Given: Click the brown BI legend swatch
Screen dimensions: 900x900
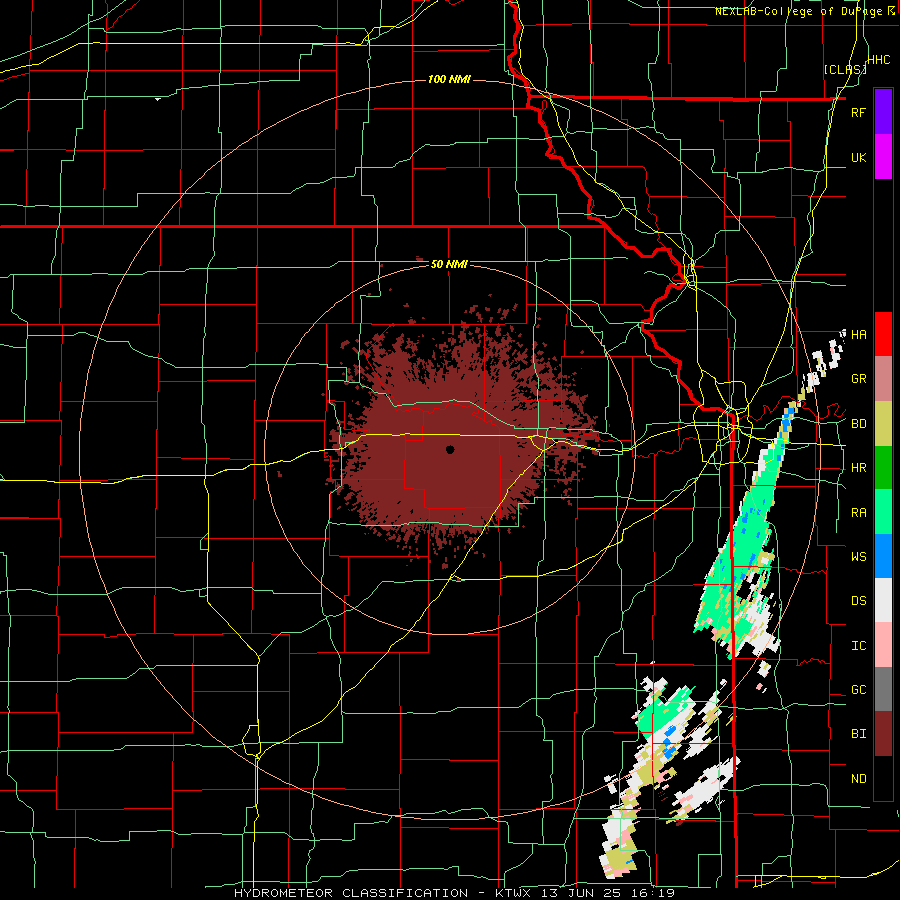Looking at the screenshot, I should point(883,734).
